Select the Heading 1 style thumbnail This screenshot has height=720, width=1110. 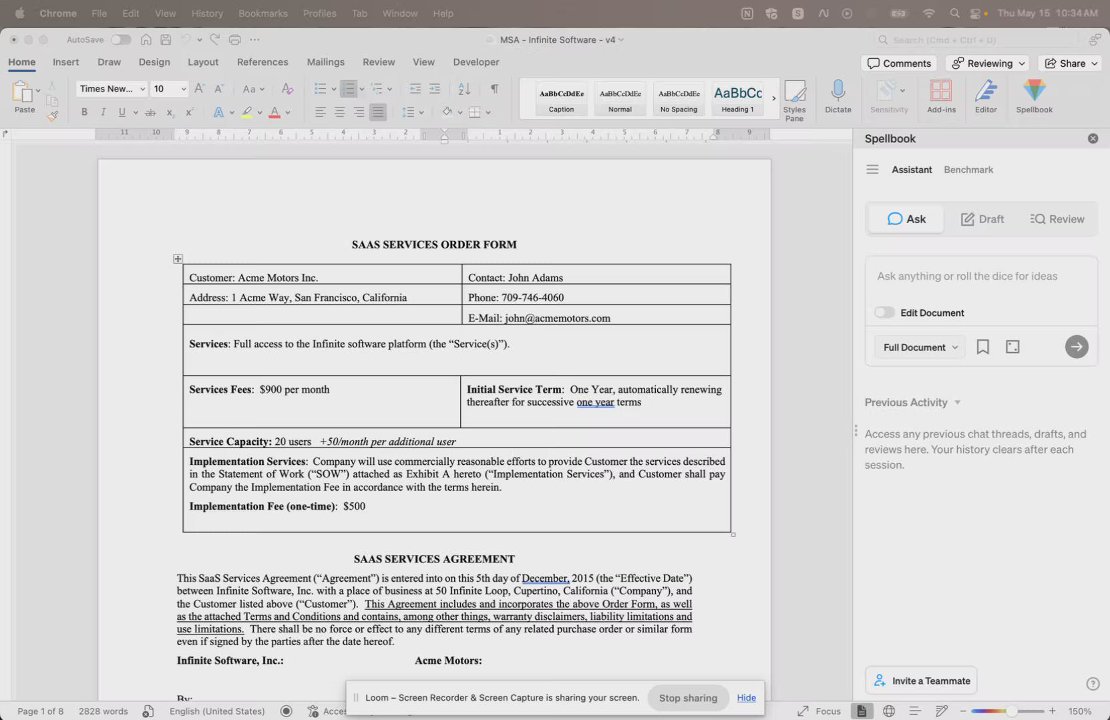point(738,98)
